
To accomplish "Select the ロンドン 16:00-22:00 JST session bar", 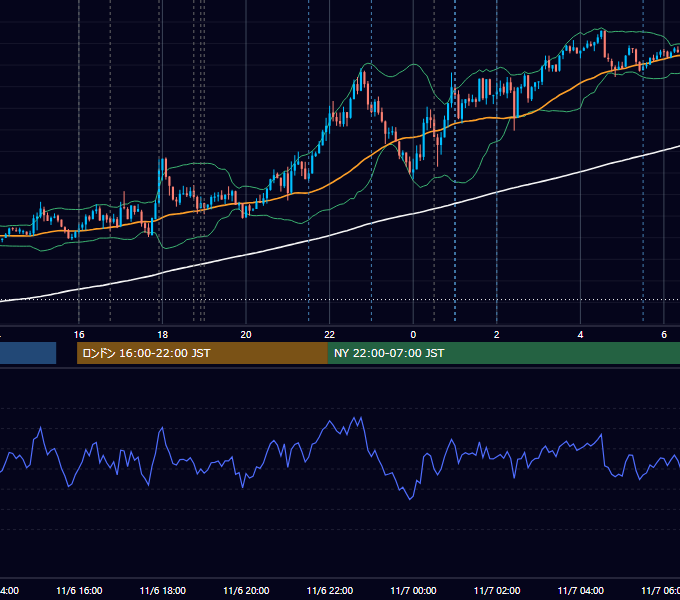I will pyautogui.click(x=202, y=353).
